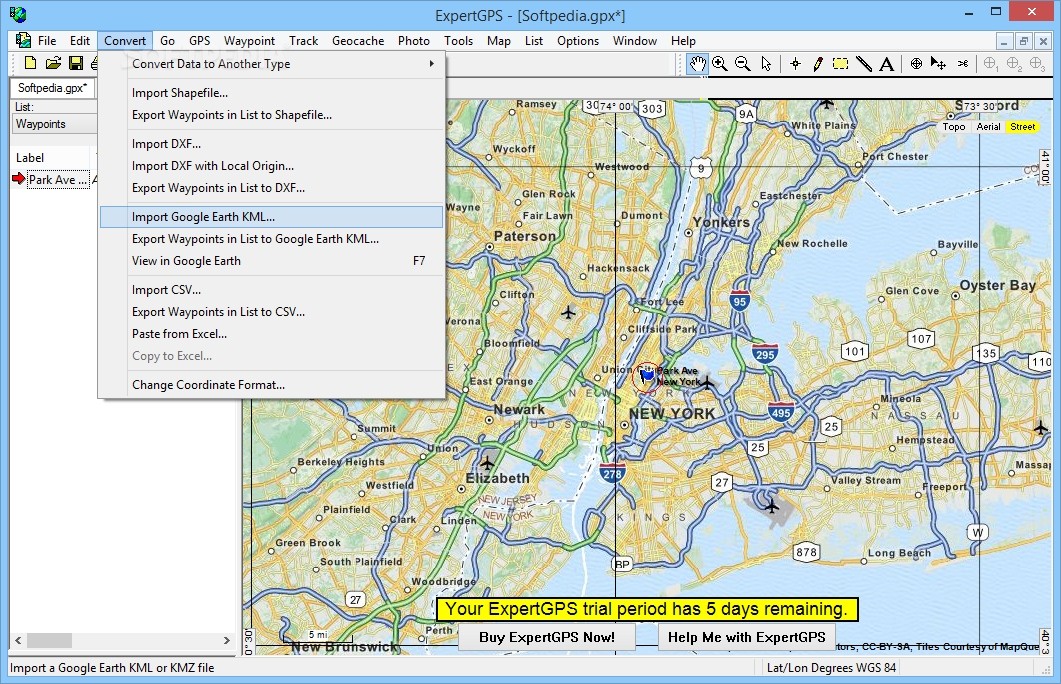The height and width of the screenshot is (684, 1061).
Task: Close the Convert menu
Action: (x=125, y=41)
